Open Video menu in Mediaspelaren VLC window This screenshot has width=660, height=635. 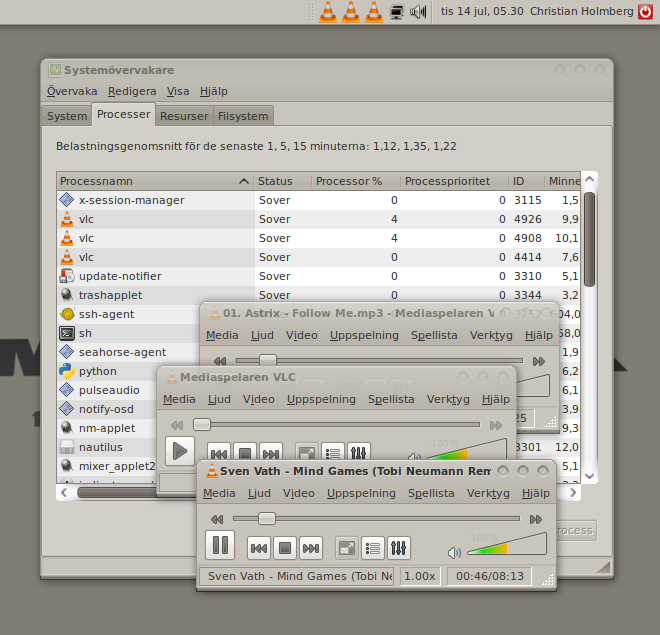click(258, 399)
